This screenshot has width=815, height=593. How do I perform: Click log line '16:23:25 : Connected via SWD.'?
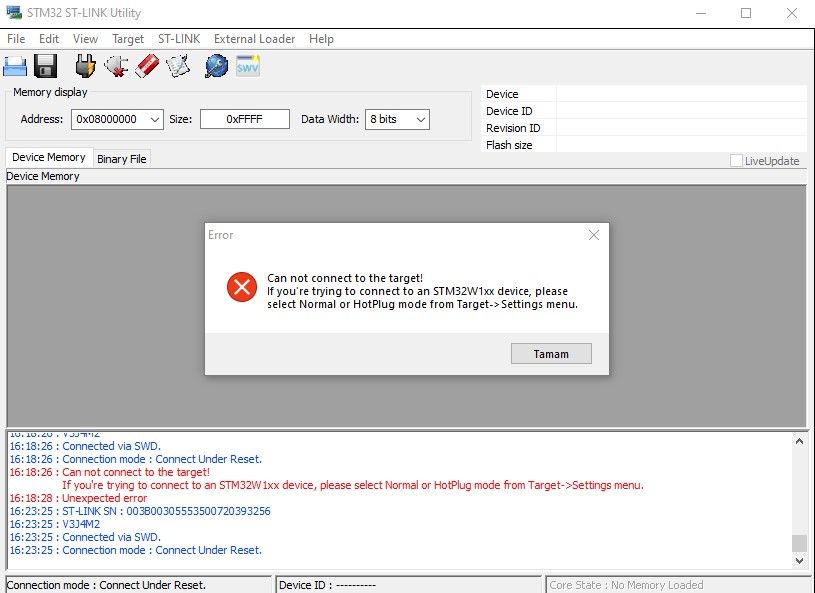click(85, 537)
